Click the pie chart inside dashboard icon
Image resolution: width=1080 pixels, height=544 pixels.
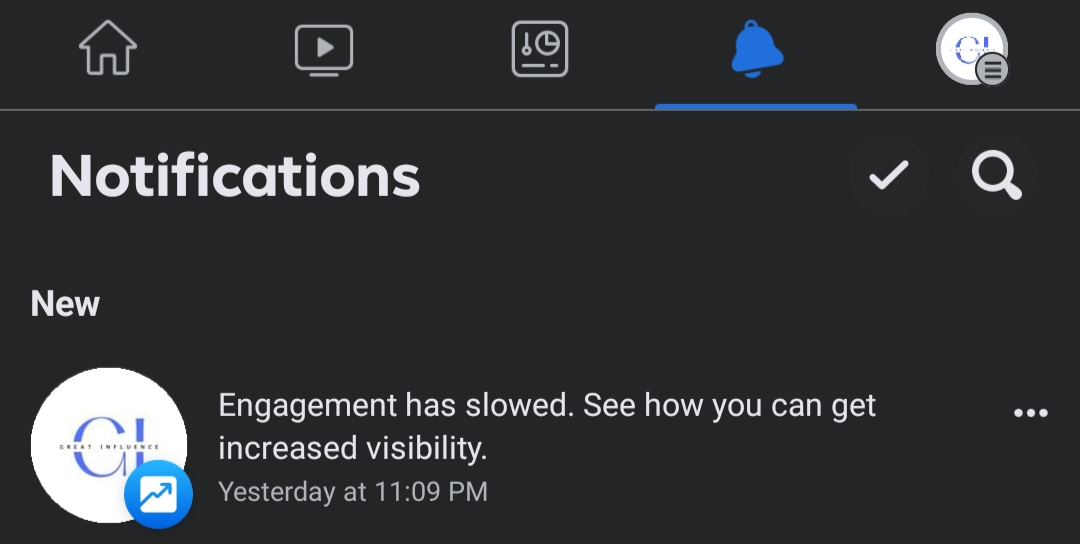[548, 43]
